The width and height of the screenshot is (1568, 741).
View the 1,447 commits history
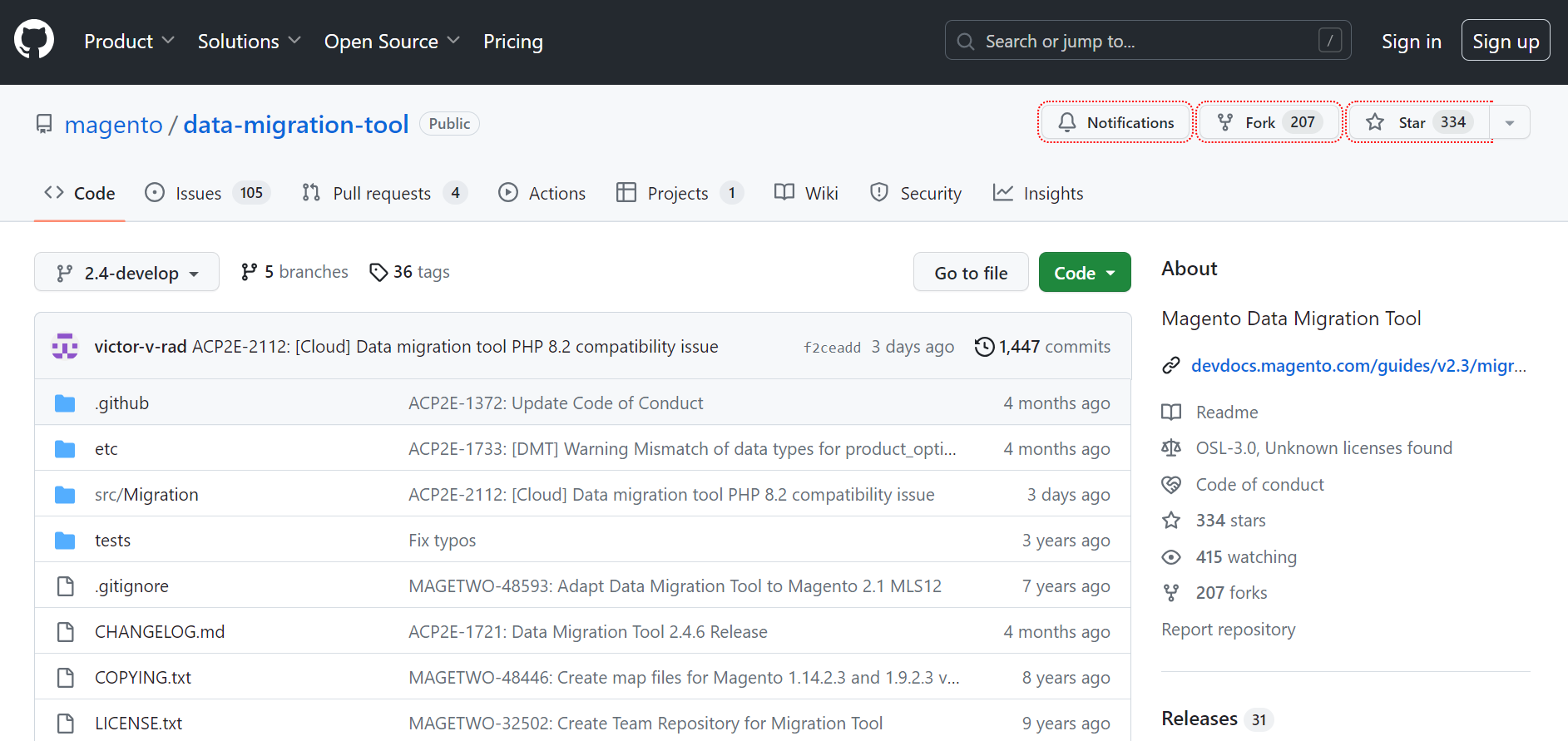click(1043, 346)
